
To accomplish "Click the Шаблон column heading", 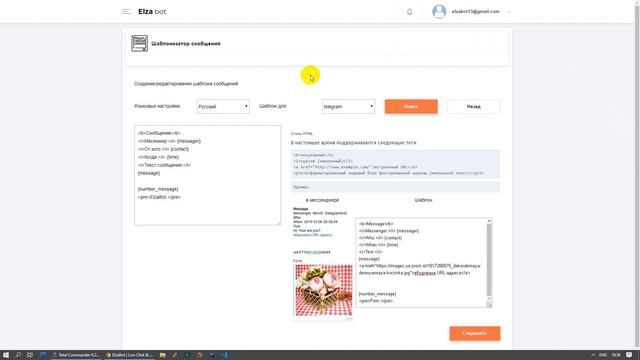I will (423, 200).
